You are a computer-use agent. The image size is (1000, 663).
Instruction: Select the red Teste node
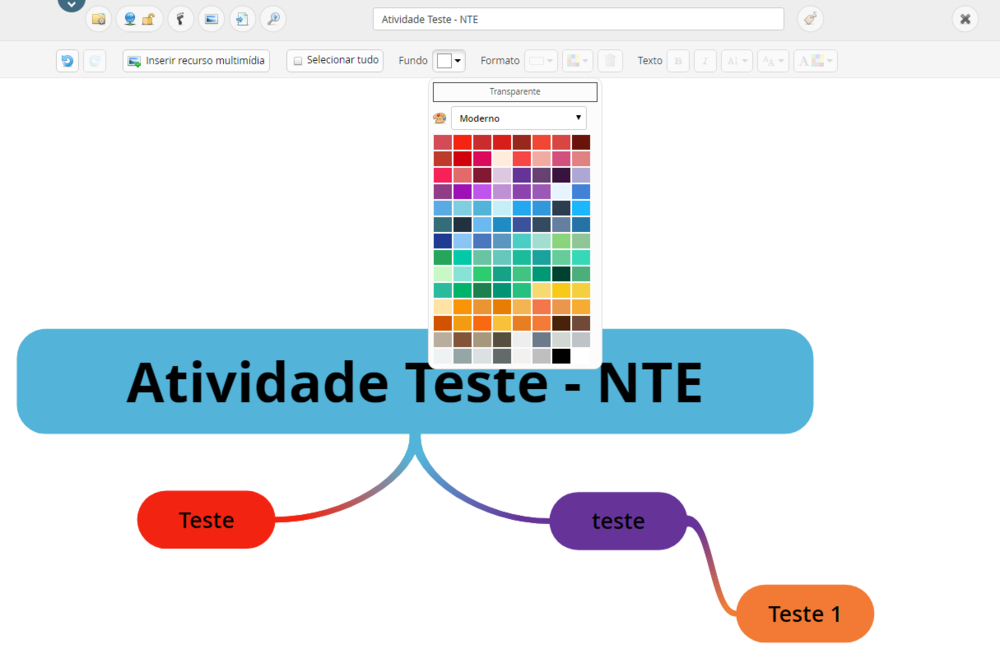tap(206, 520)
